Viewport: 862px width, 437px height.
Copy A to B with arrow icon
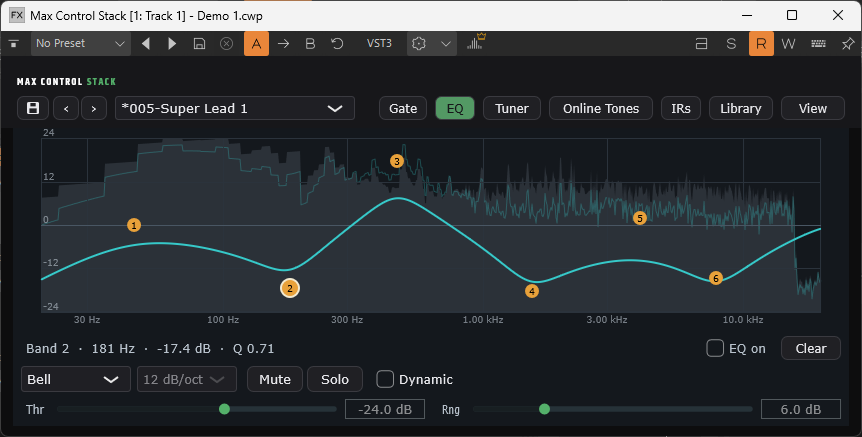284,43
